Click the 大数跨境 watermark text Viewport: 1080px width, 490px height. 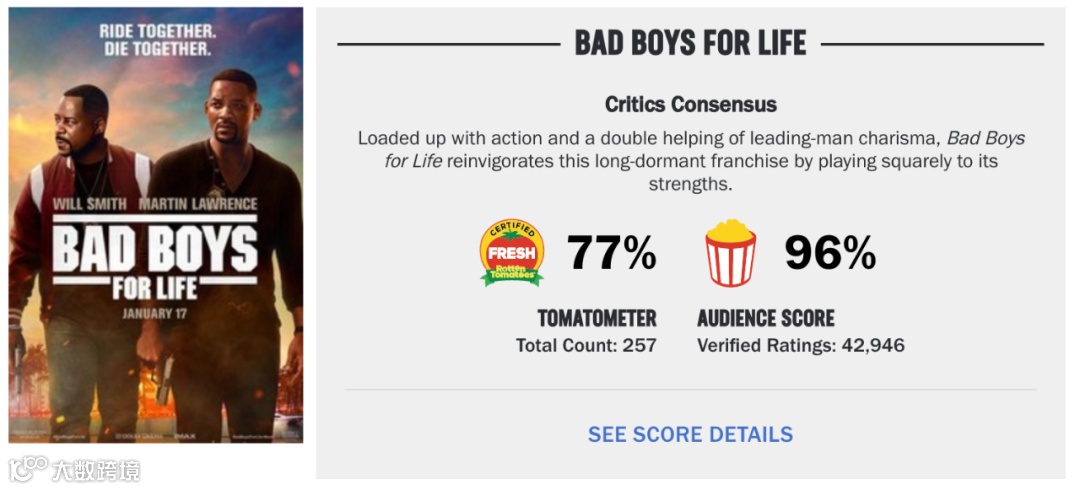pyautogui.click(x=96, y=469)
